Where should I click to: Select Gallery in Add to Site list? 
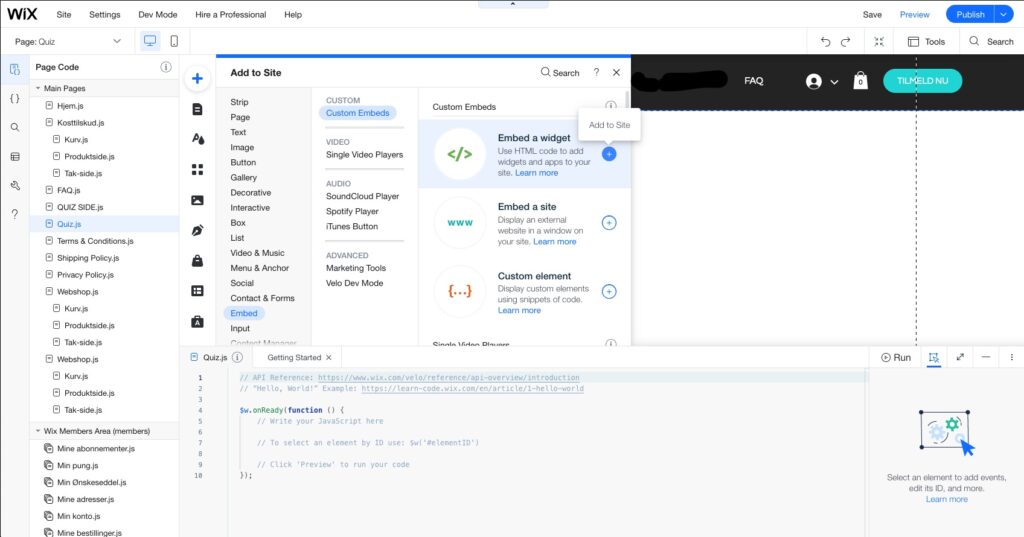[244, 177]
